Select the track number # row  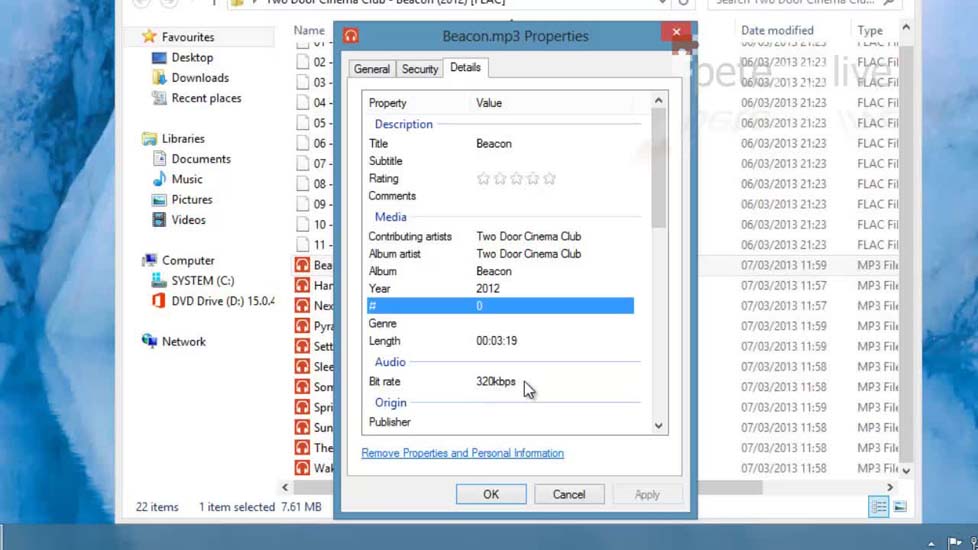(500, 306)
